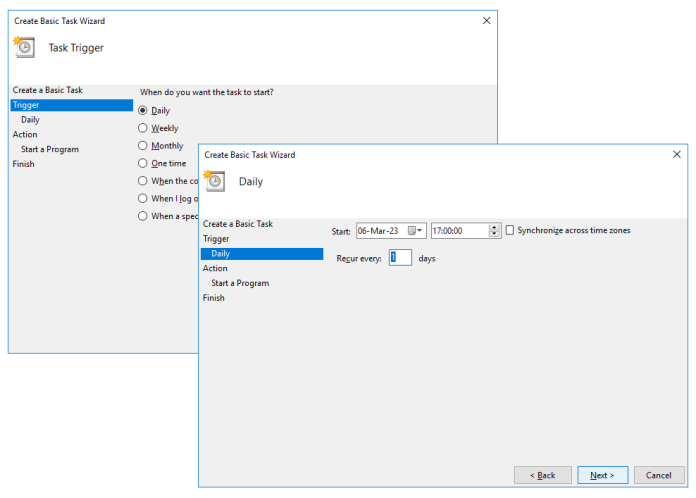Close the back Task Trigger window
The image size is (696, 498).
[487, 20]
